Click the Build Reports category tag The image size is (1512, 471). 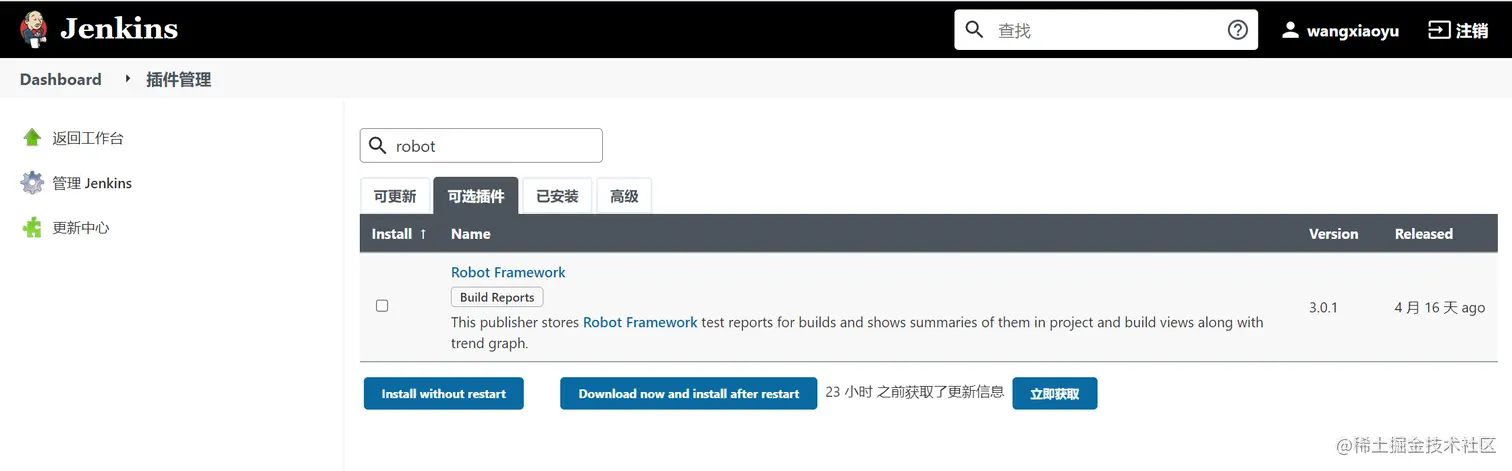497,297
